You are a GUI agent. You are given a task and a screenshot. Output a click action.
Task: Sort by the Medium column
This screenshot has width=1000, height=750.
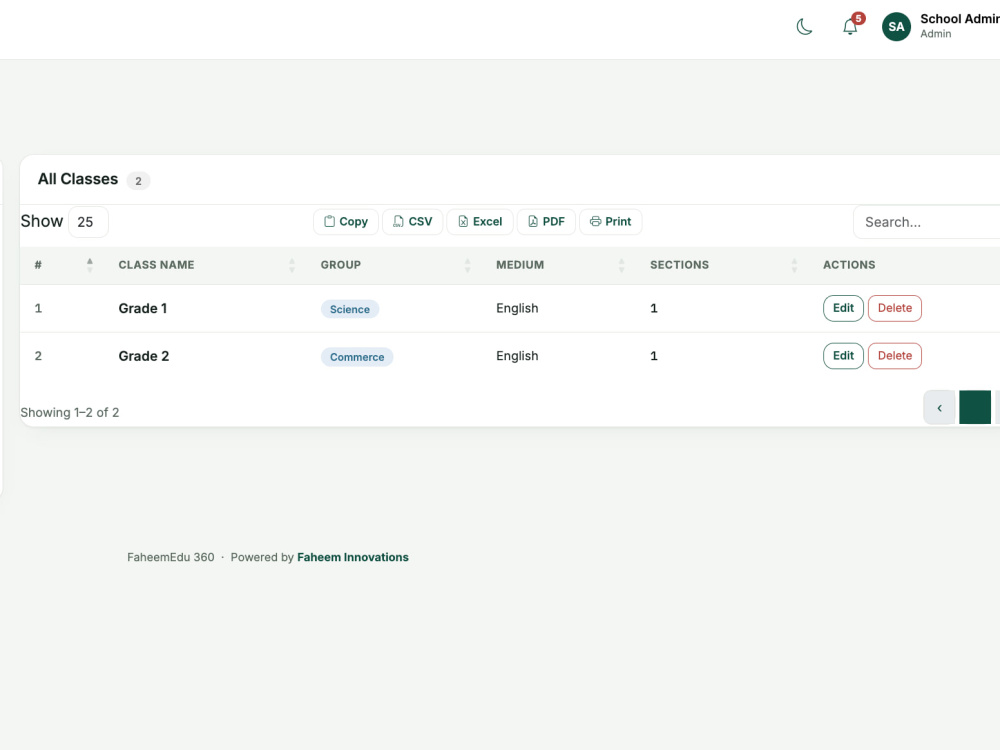pyautogui.click(x=560, y=265)
